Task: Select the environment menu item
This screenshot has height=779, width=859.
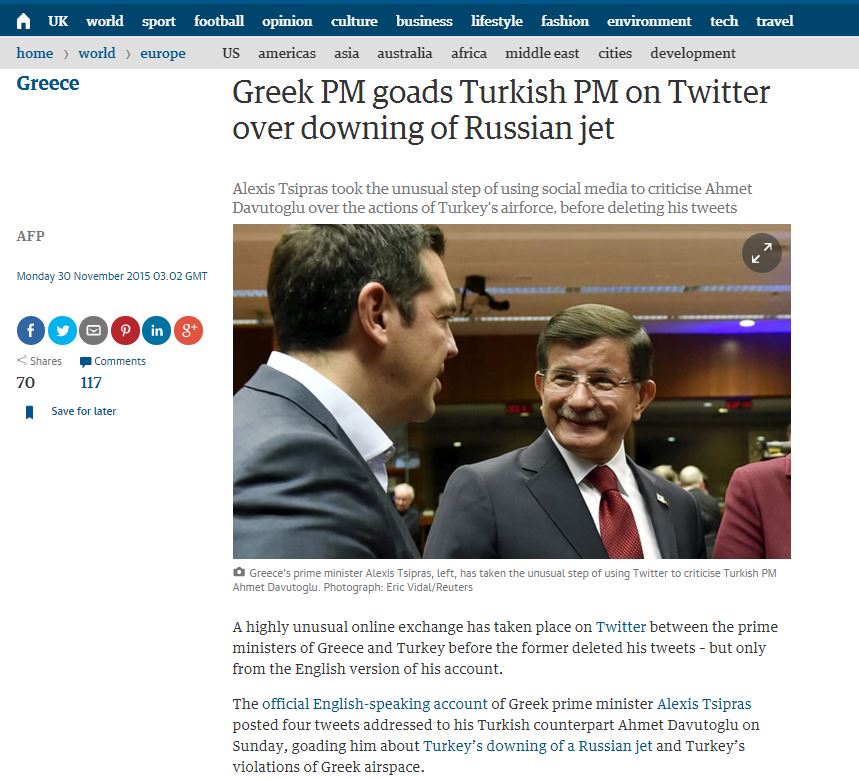Action: (649, 21)
